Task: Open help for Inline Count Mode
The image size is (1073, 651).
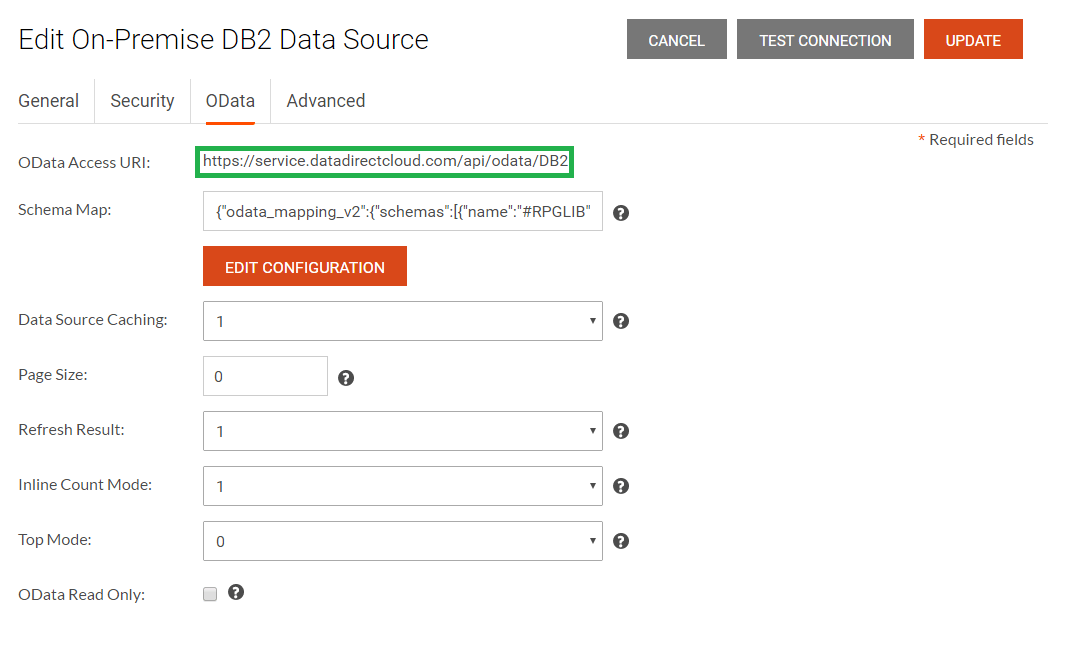Action: click(621, 486)
